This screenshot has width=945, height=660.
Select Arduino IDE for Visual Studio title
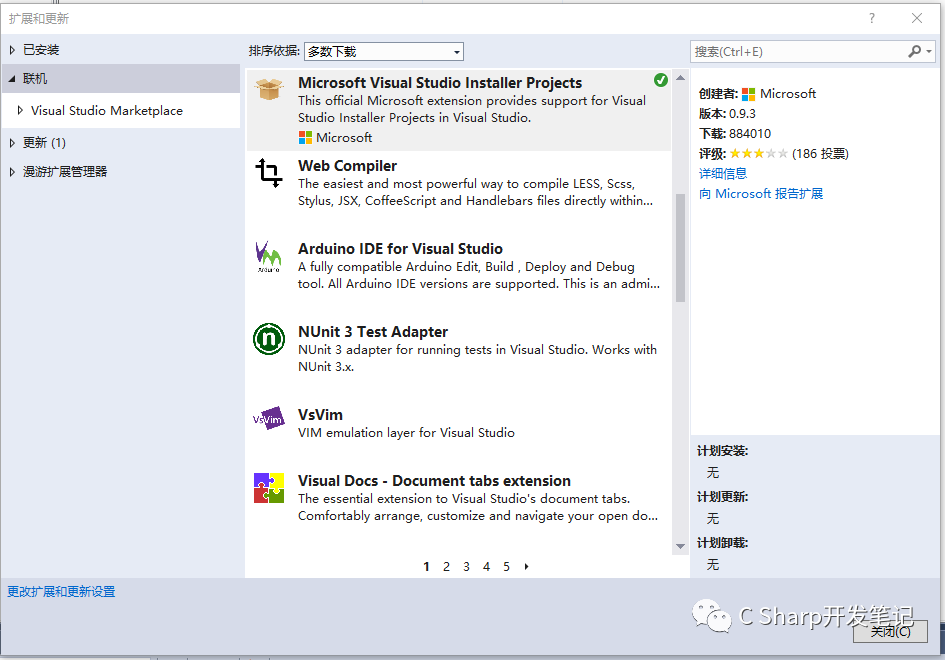coord(400,249)
